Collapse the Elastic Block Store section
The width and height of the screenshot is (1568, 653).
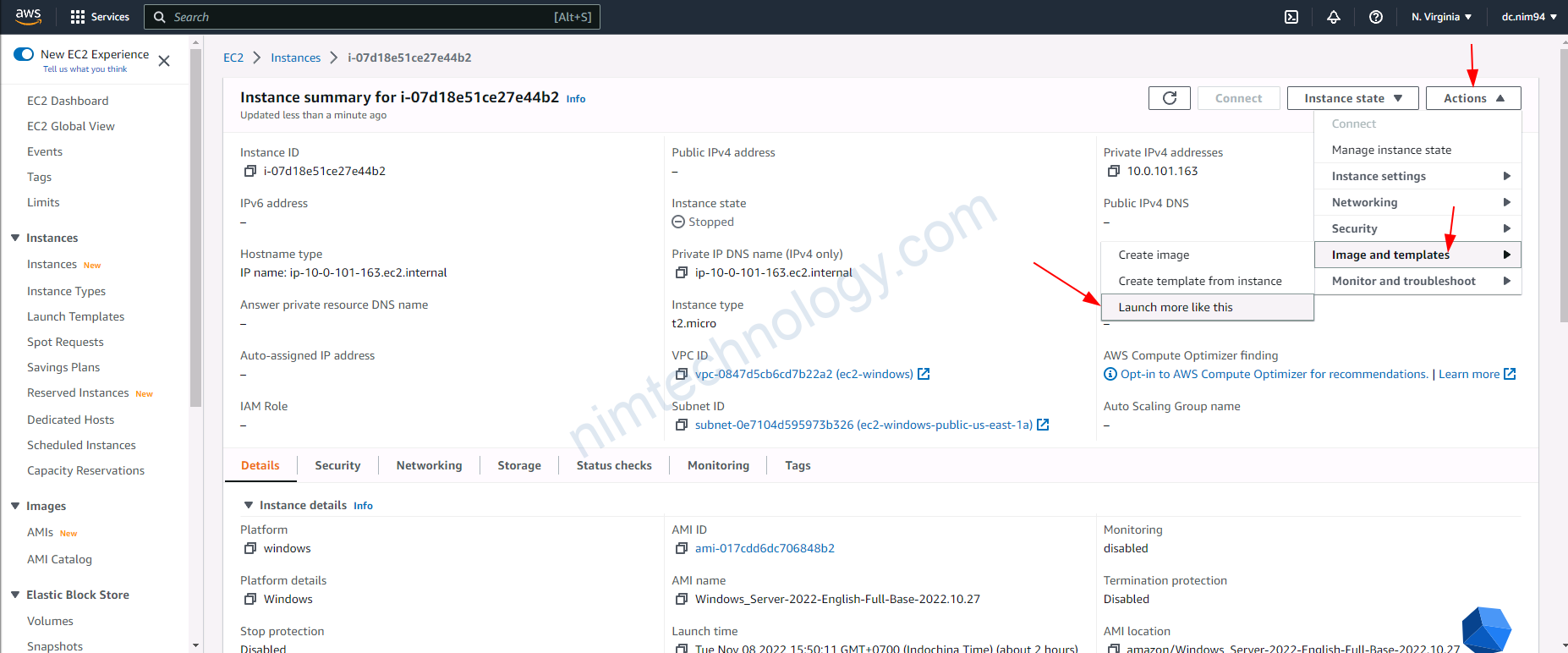click(15, 595)
